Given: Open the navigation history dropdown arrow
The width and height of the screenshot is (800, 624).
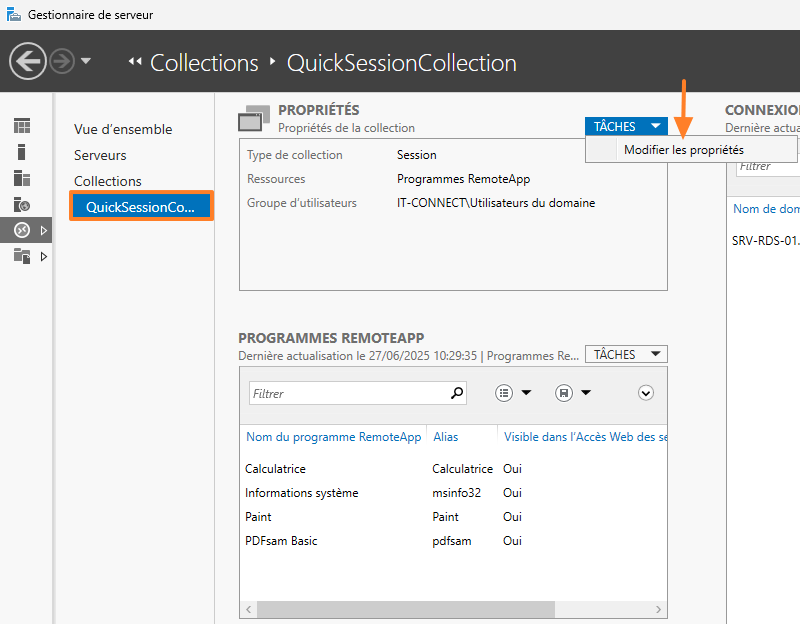Looking at the screenshot, I should point(86,62).
